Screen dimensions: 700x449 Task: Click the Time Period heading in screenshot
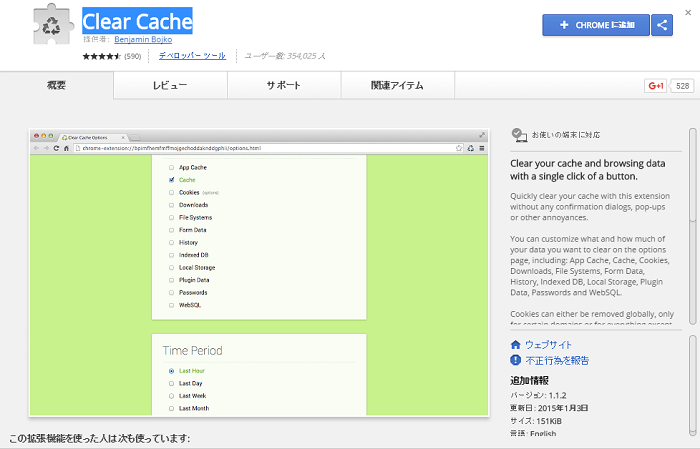[x=192, y=350]
